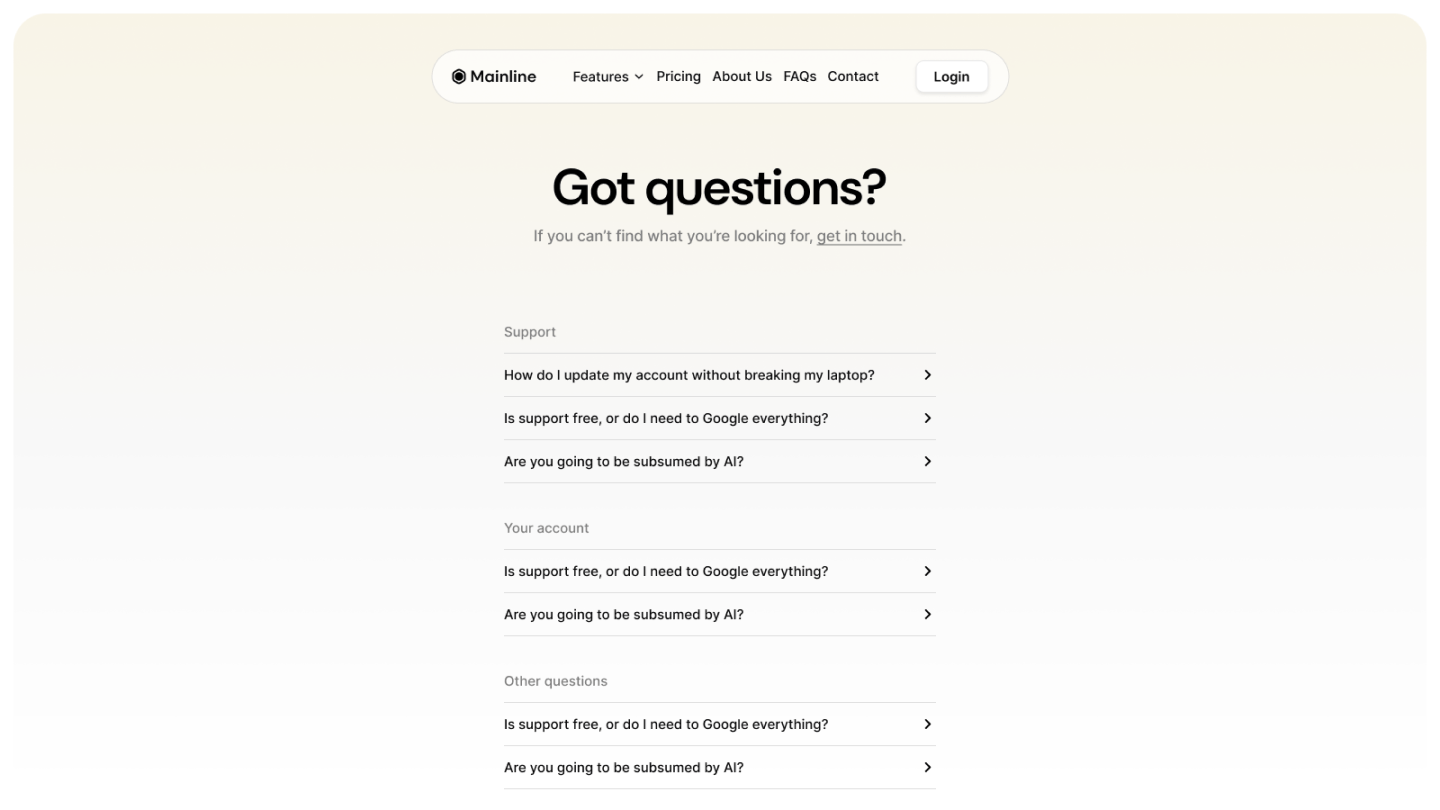Screen dimensions: 1440x810
Task: Click the Mainline hexagon logo icon
Action: (458, 77)
